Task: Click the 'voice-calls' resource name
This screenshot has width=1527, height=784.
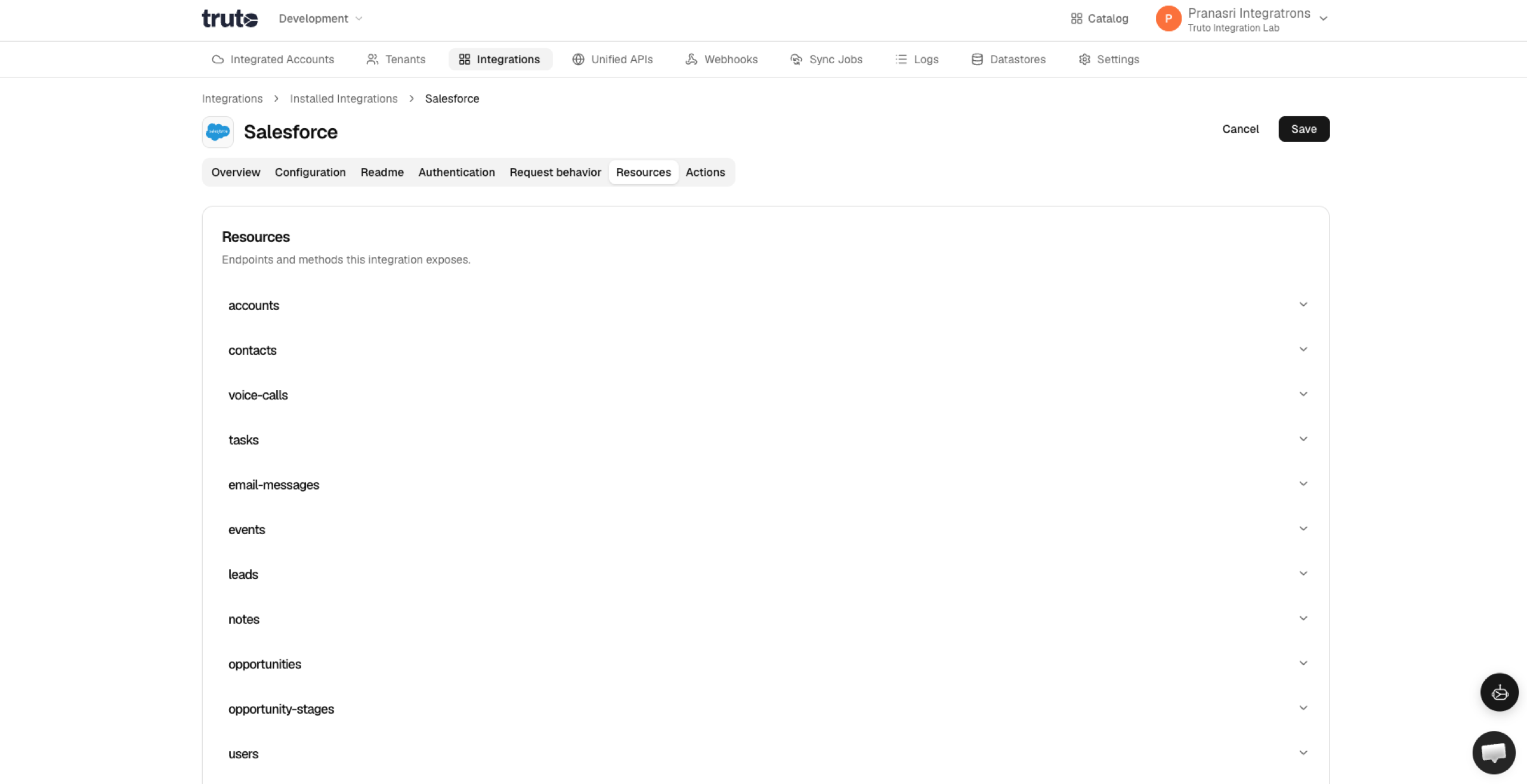Action: tap(258, 395)
